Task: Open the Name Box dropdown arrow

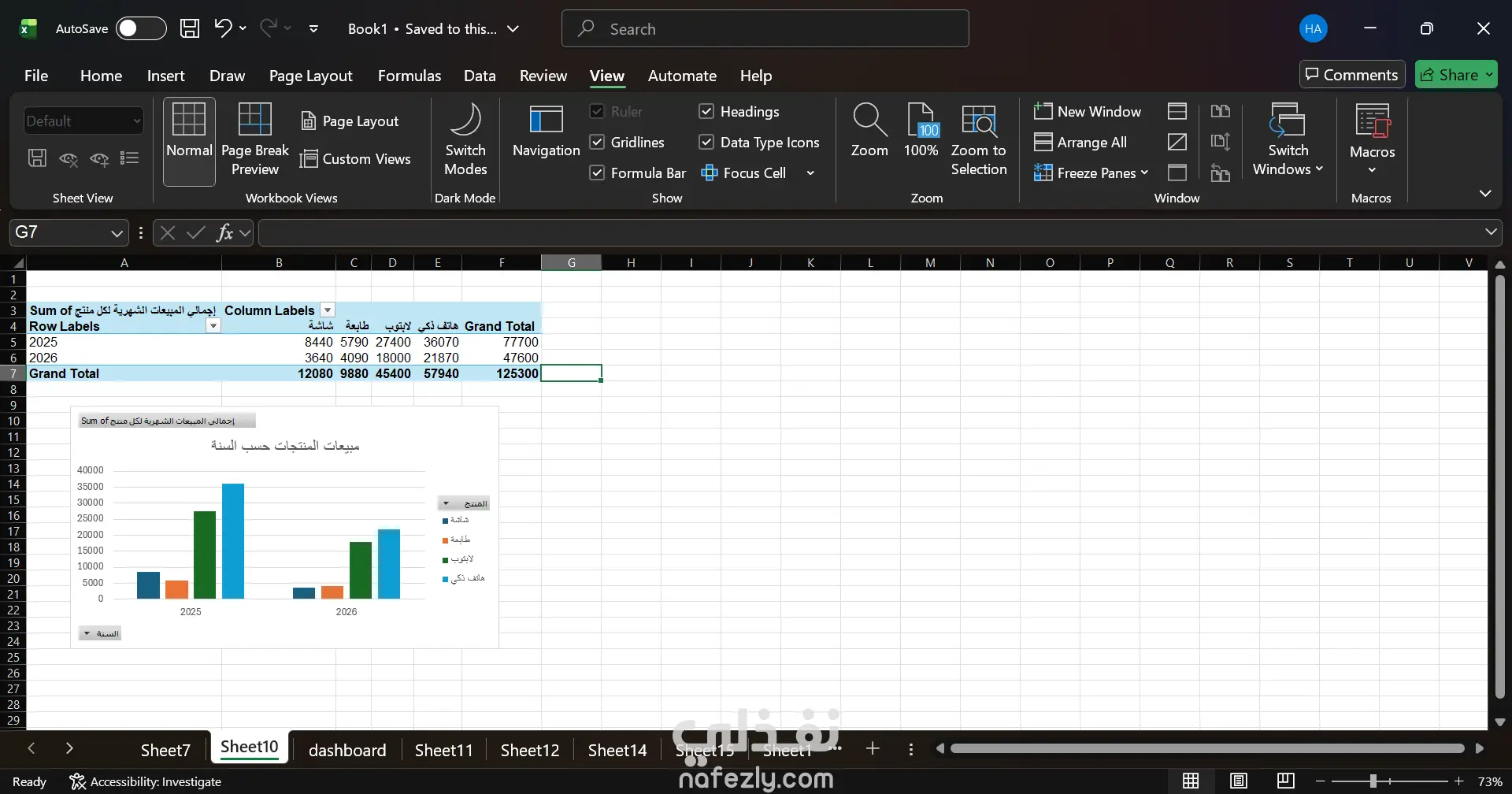Action: point(117,233)
